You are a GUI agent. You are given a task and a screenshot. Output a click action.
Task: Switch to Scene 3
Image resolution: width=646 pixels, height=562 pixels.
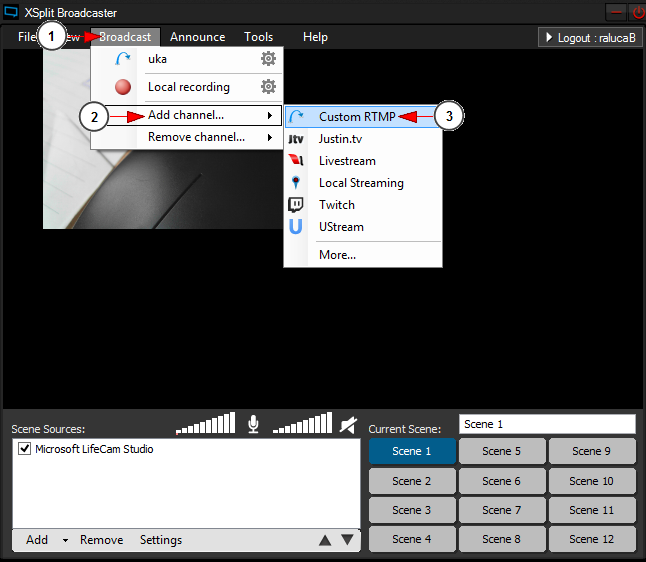[x=412, y=510]
